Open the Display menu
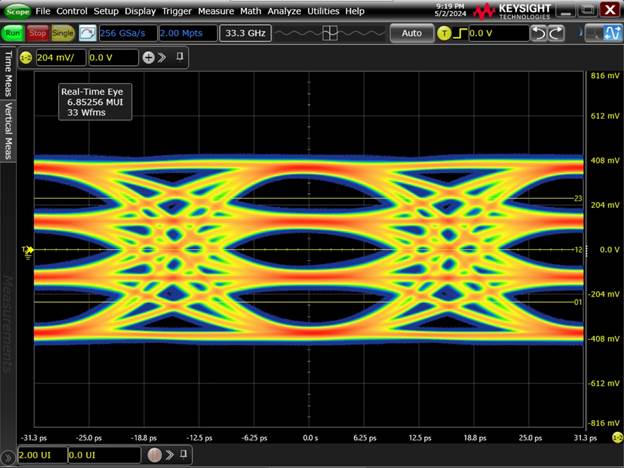 tap(140, 11)
